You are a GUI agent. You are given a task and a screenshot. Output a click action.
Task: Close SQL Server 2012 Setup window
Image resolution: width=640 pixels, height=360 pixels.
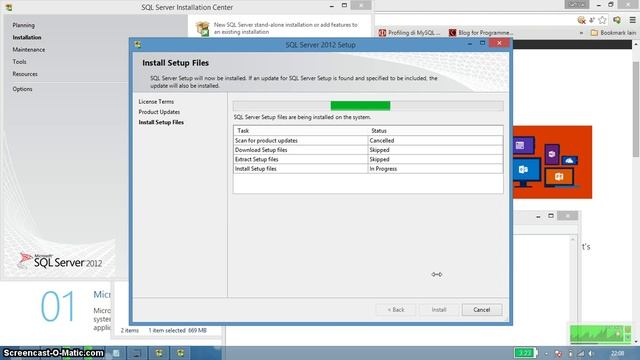coord(499,43)
